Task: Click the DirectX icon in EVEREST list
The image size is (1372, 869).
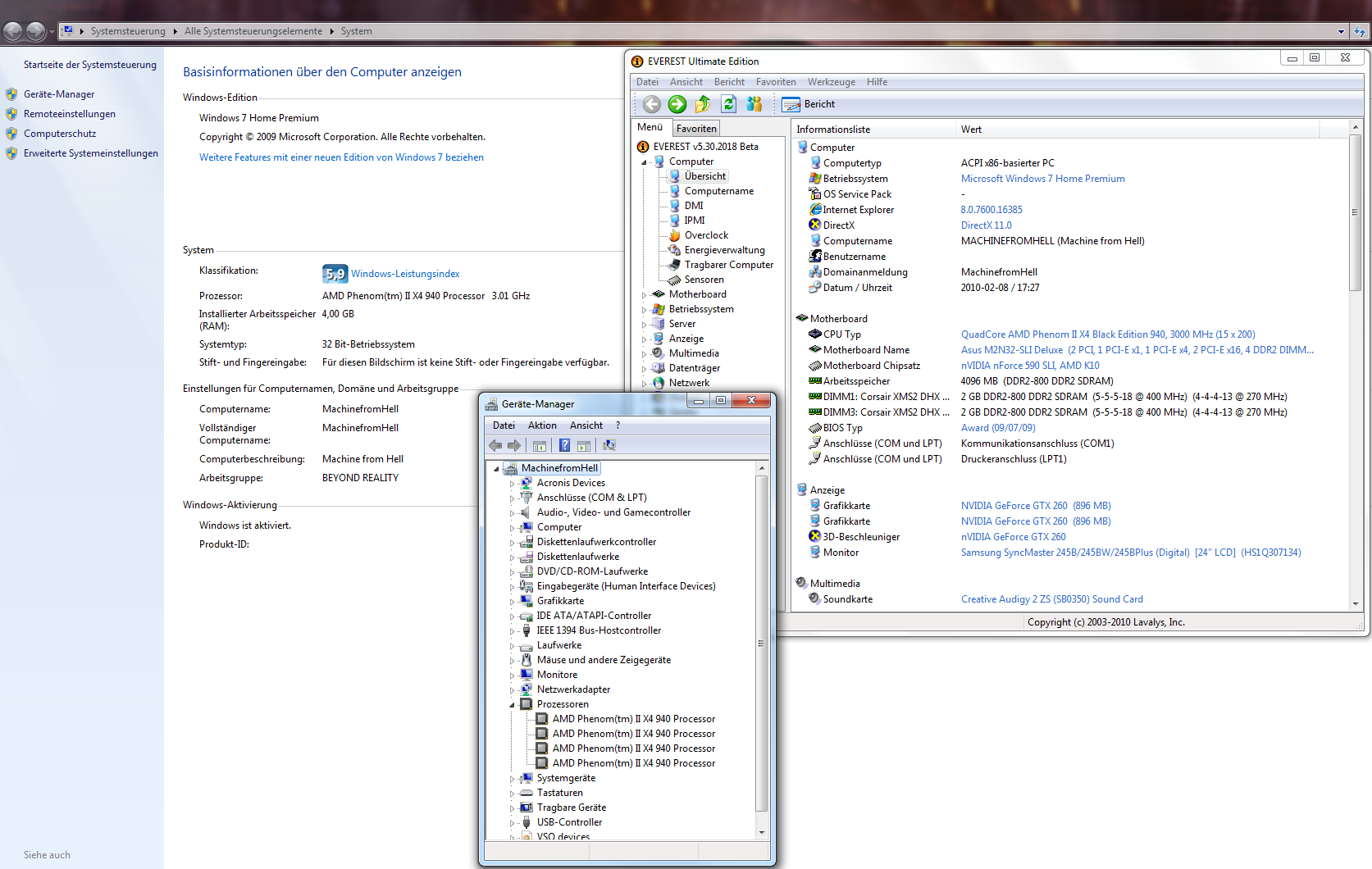Action: tap(815, 225)
